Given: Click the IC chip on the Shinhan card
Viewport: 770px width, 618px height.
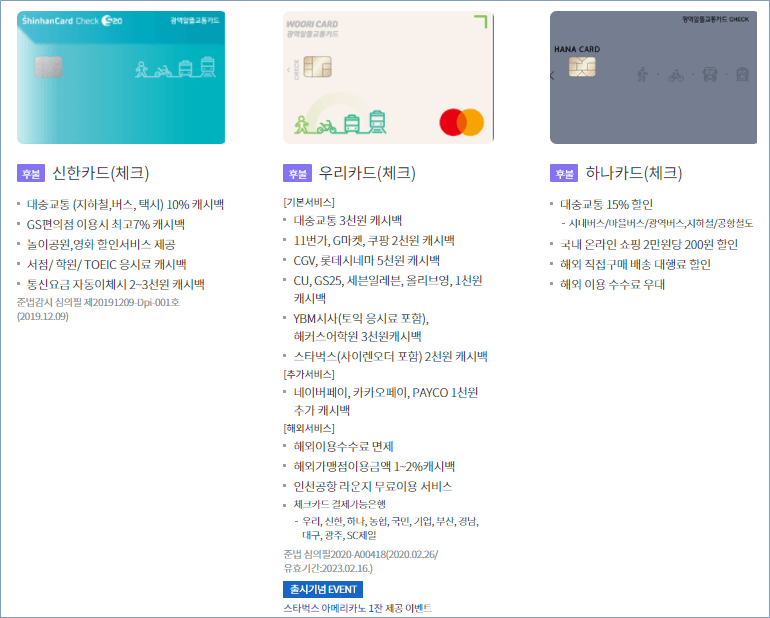Looking at the screenshot, I should (49, 67).
